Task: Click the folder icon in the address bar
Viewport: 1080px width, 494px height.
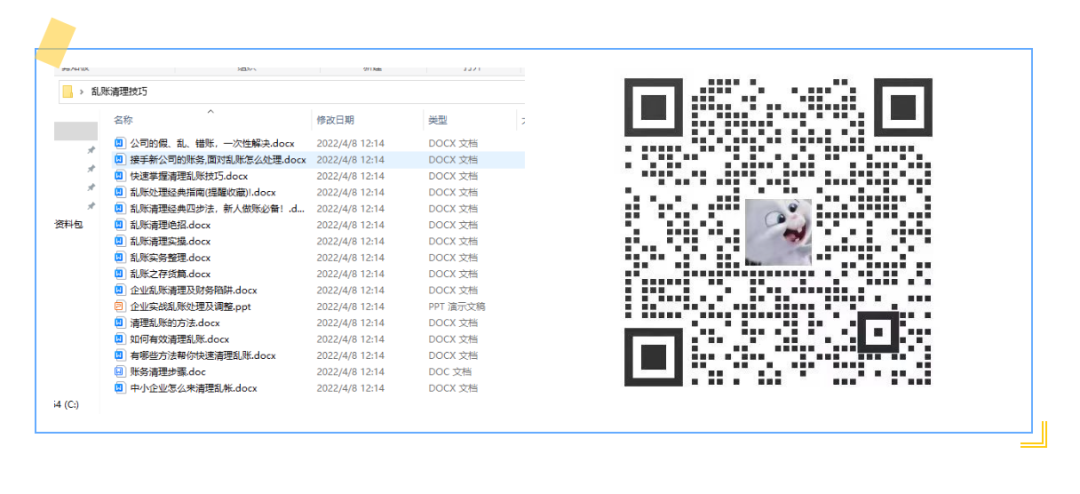Action: (67, 92)
